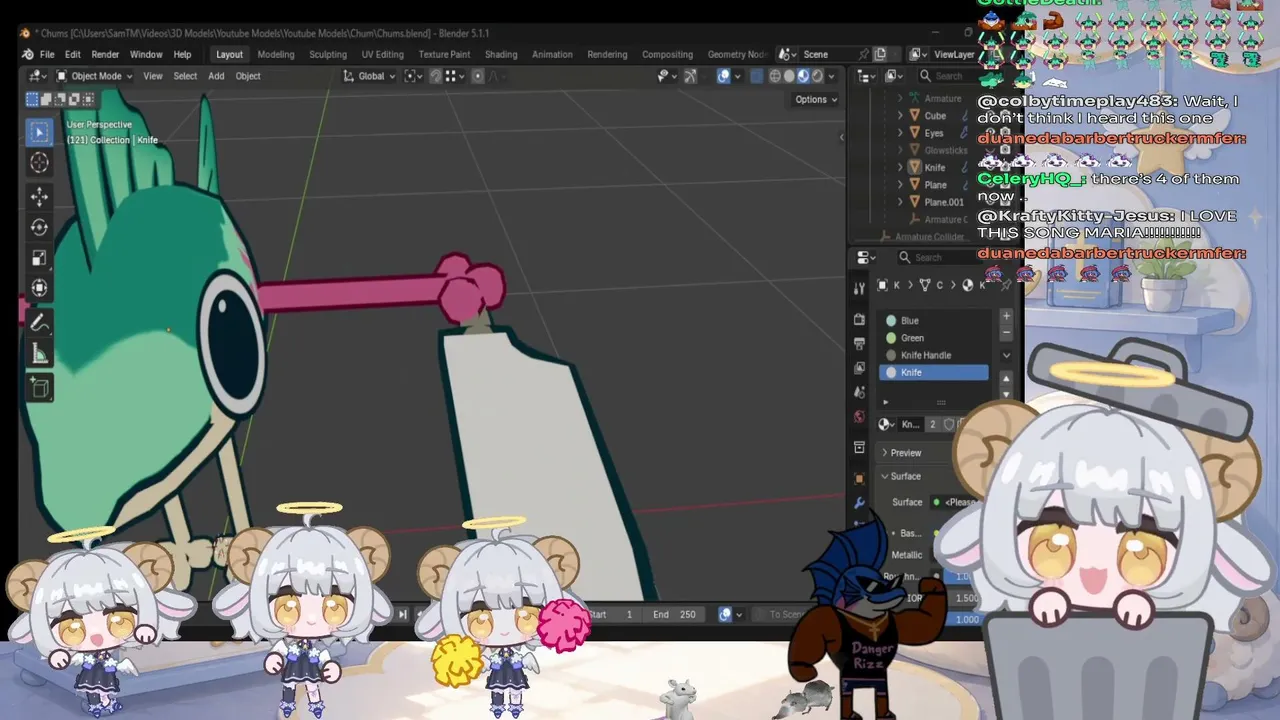1280x720 pixels.
Task: Select new-selection mode icon in header
Action: click(32, 99)
